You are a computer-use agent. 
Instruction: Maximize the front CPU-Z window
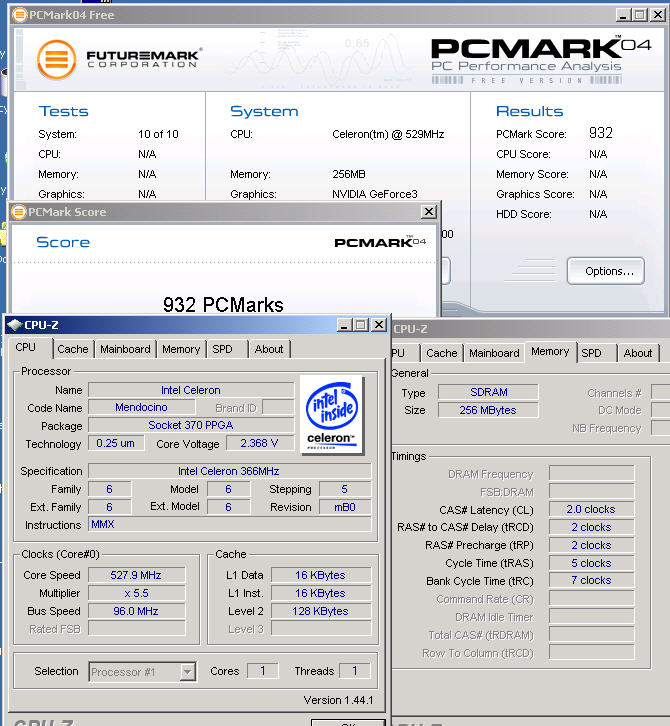tap(361, 325)
